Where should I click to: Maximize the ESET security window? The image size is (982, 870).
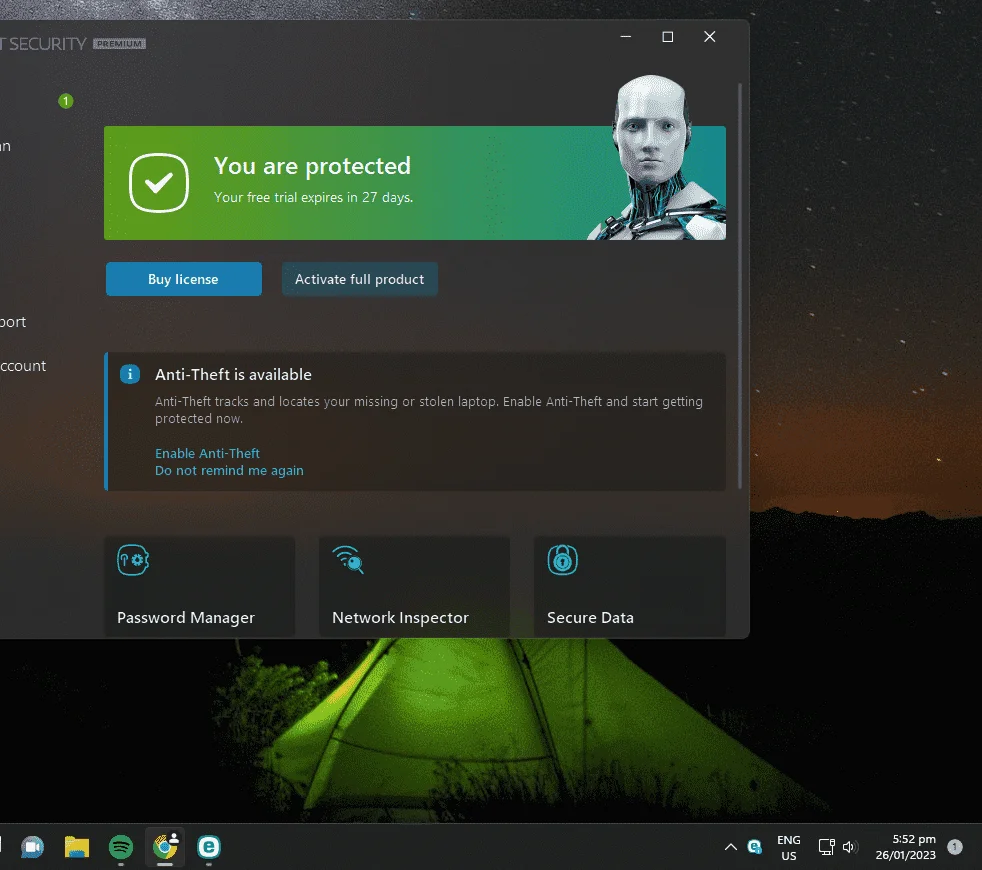click(668, 37)
